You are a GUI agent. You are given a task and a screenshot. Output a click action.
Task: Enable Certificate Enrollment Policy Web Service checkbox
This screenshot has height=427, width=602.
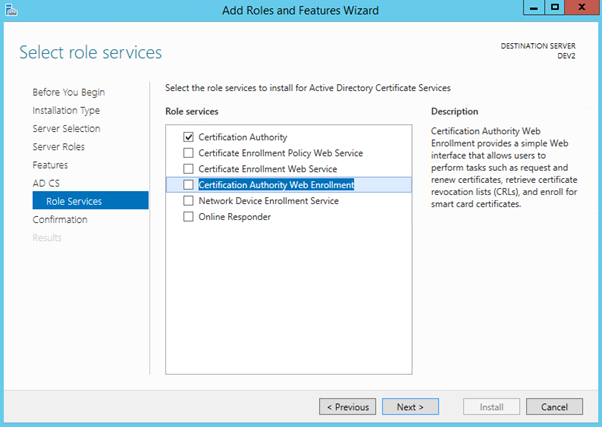coord(188,153)
